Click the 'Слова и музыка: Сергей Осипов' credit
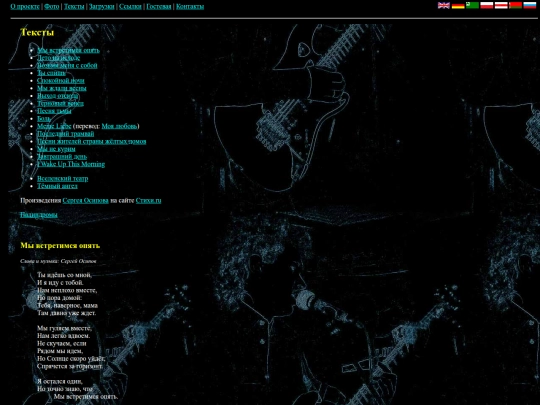The height and width of the screenshot is (405, 540). pos(58,261)
